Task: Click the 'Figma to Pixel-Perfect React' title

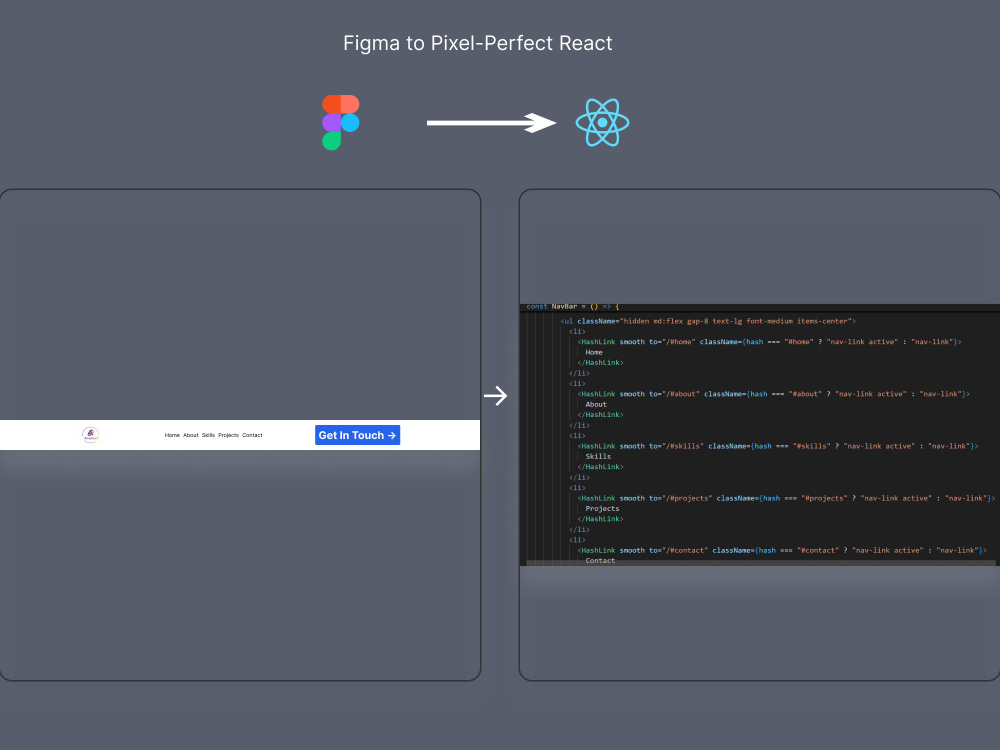Action: tap(478, 43)
